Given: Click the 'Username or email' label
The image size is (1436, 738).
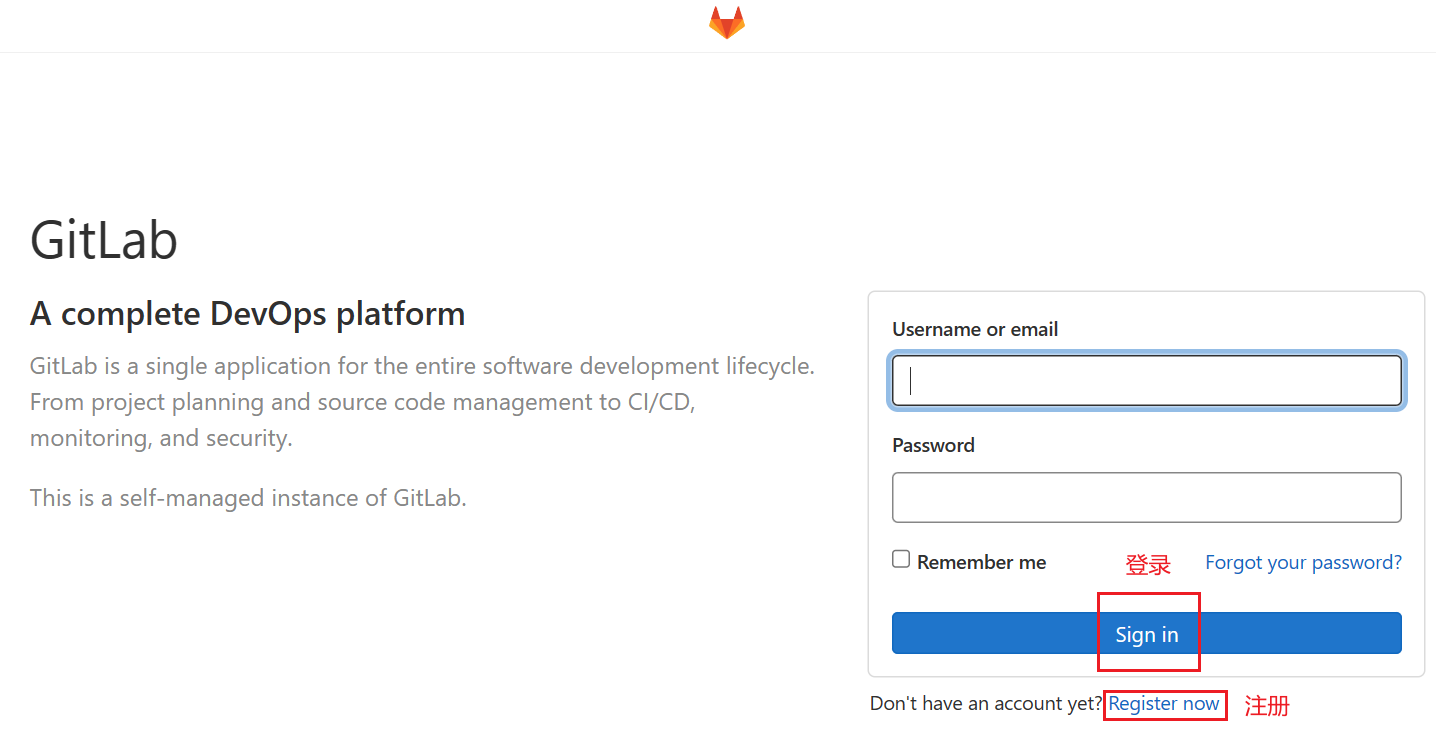Looking at the screenshot, I should click(x=975, y=329).
